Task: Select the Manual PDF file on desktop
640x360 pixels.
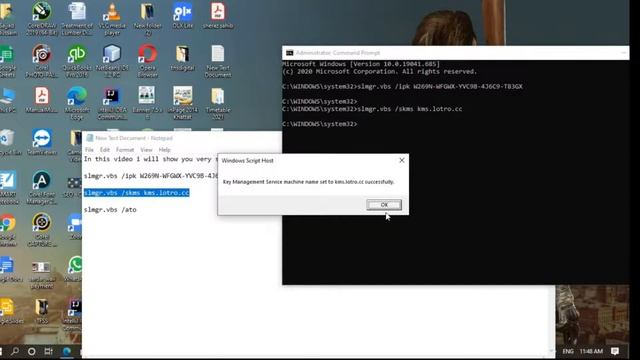Action: (42, 100)
